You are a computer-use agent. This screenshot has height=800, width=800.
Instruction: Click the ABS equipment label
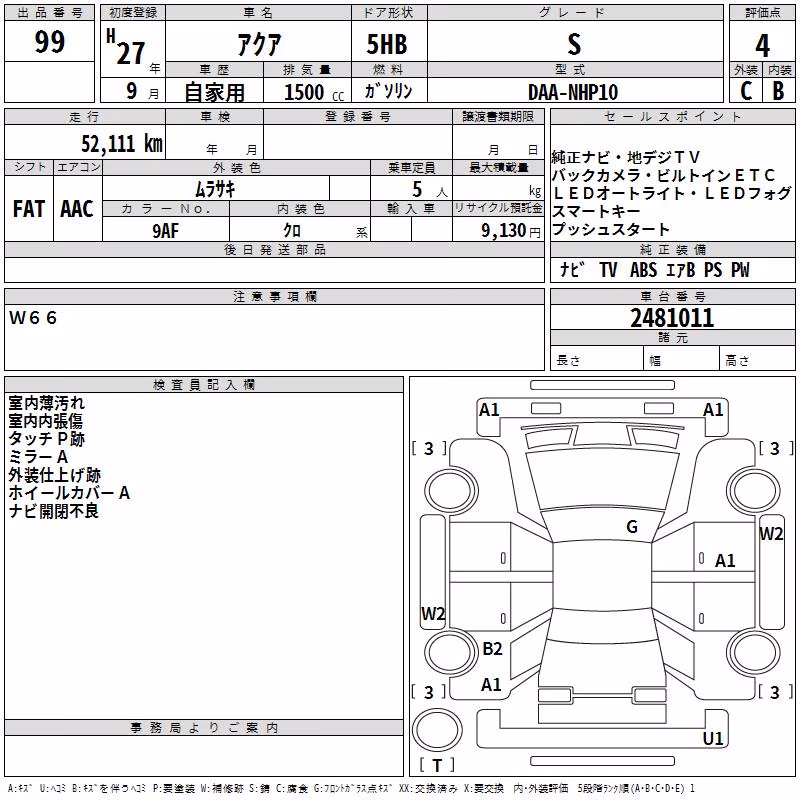(x=643, y=269)
